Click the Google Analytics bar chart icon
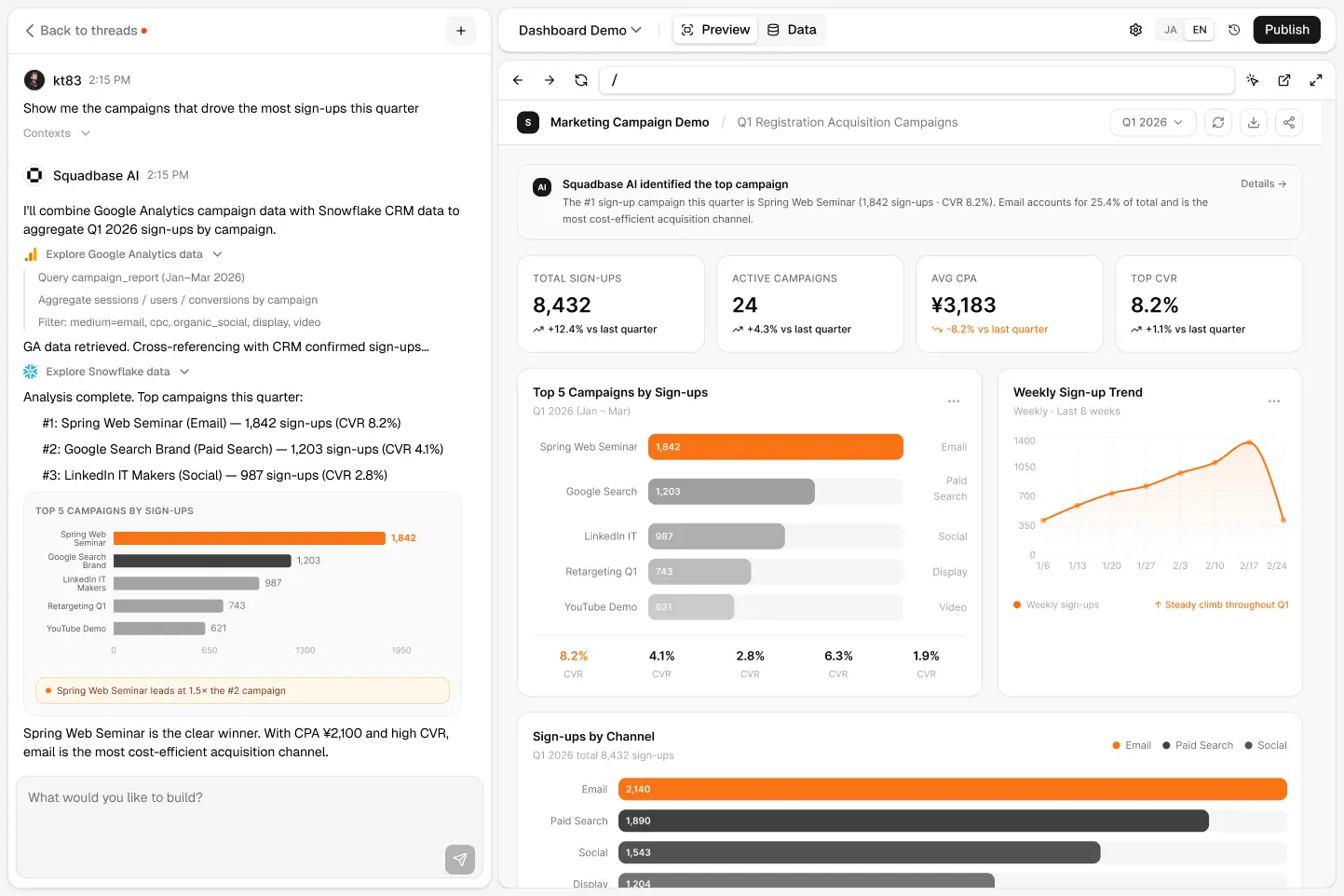Viewport: 1344px width, 896px height. click(31, 254)
